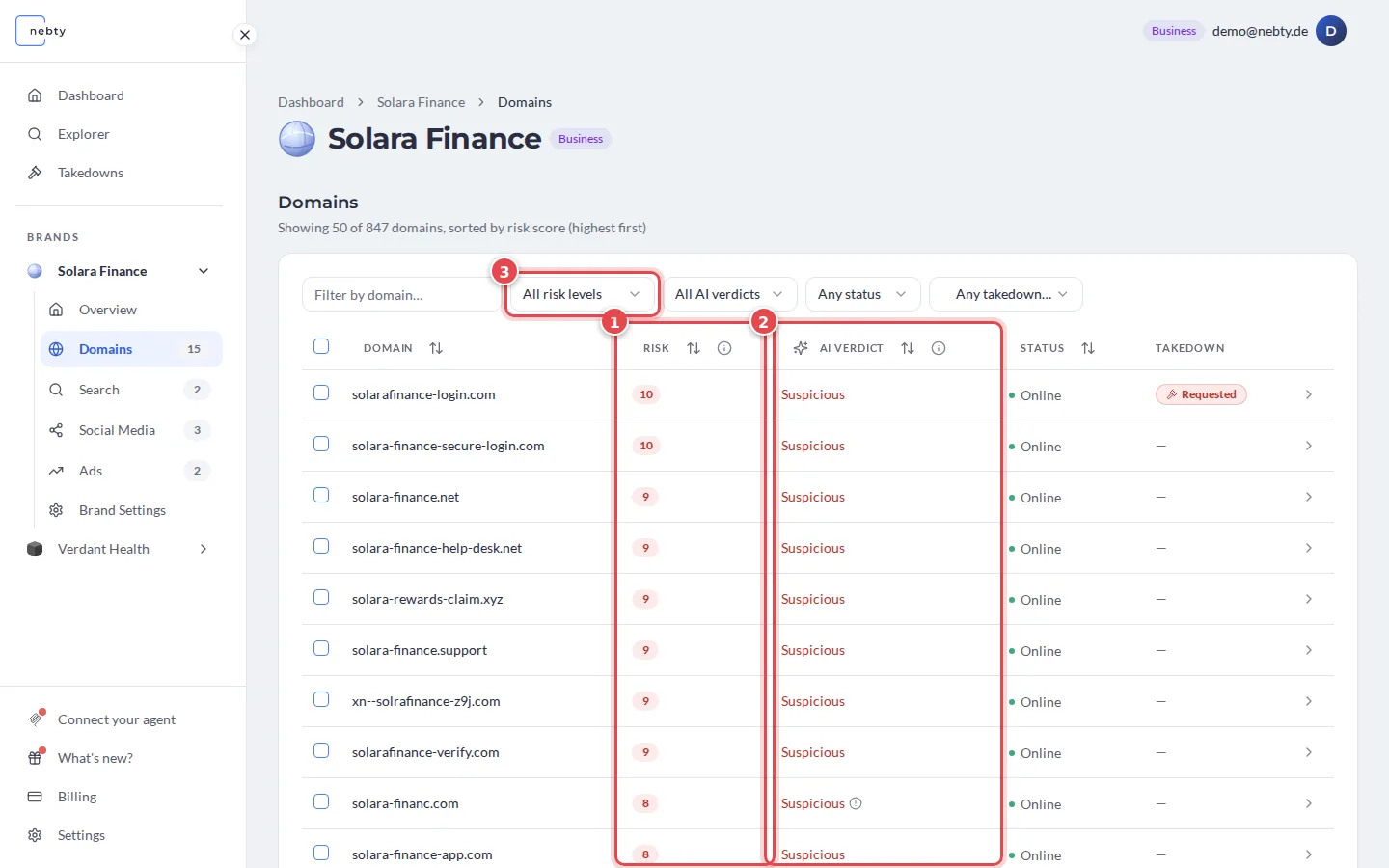
Task: Click the Requested takedown badge
Action: click(1201, 394)
